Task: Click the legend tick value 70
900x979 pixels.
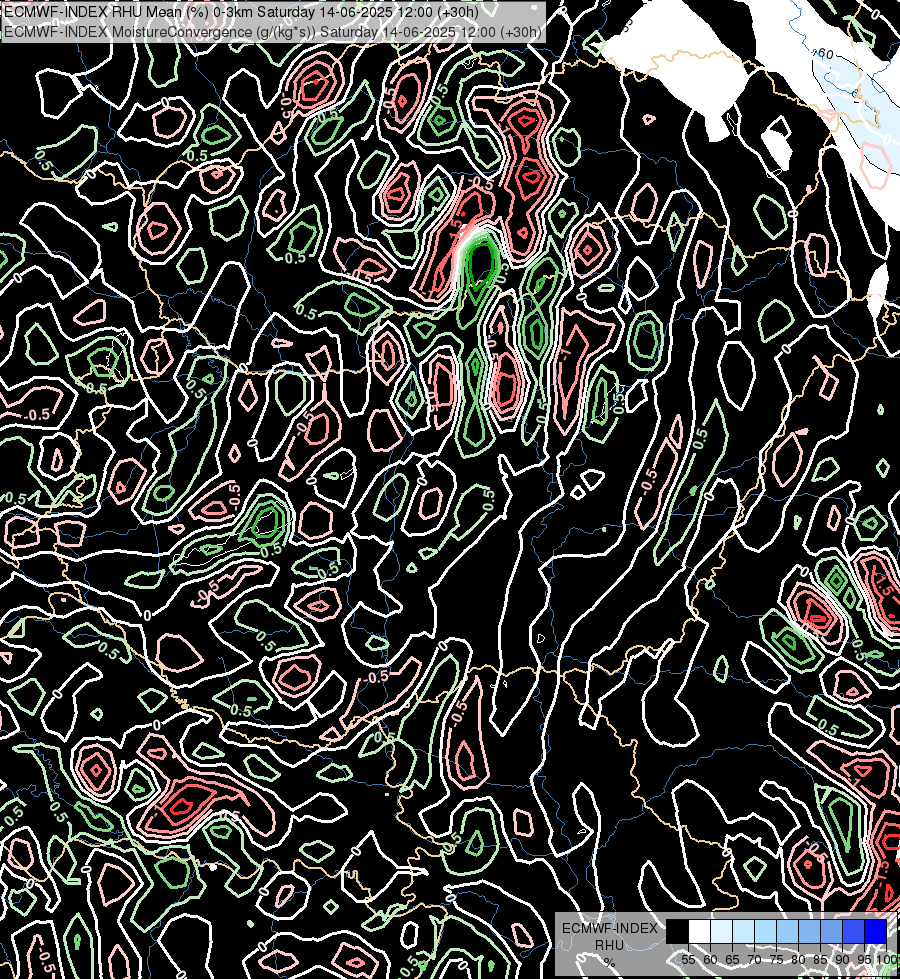Action: click(754, 960)
